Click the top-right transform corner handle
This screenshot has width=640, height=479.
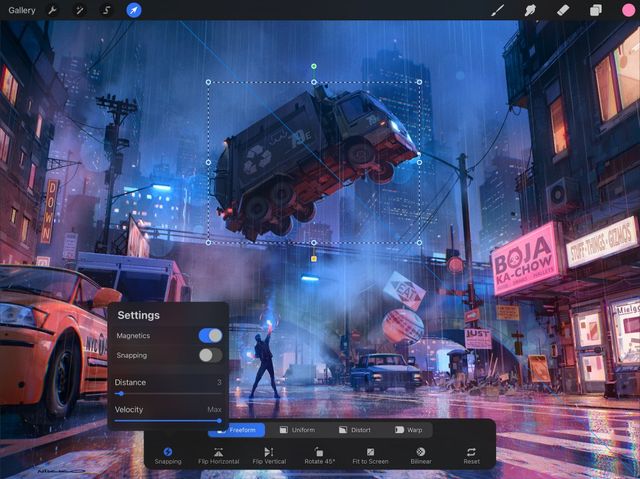click(x=419, y=82)
